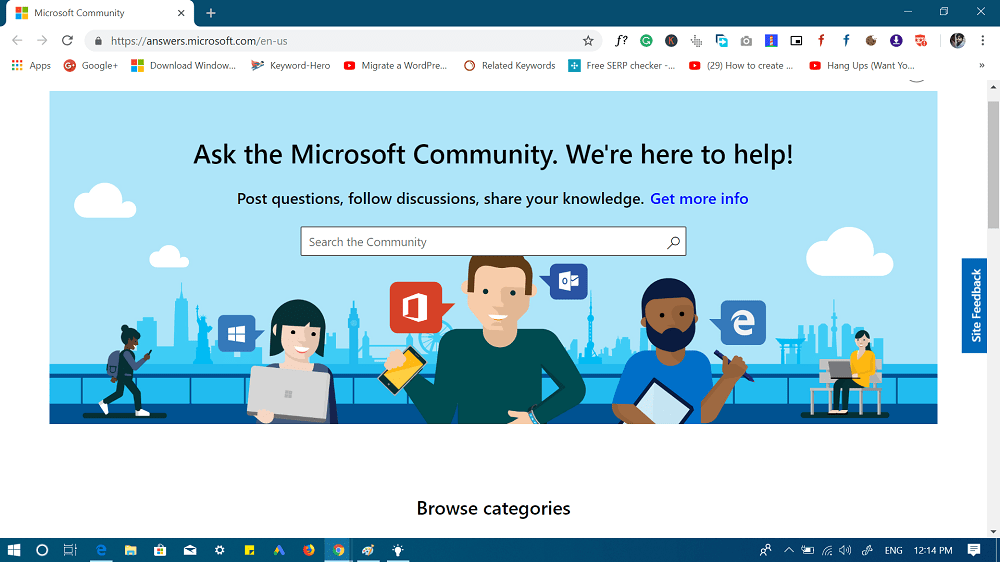Click the ENG language indicator
This screenshot has height=562, width=1000.
893,550
